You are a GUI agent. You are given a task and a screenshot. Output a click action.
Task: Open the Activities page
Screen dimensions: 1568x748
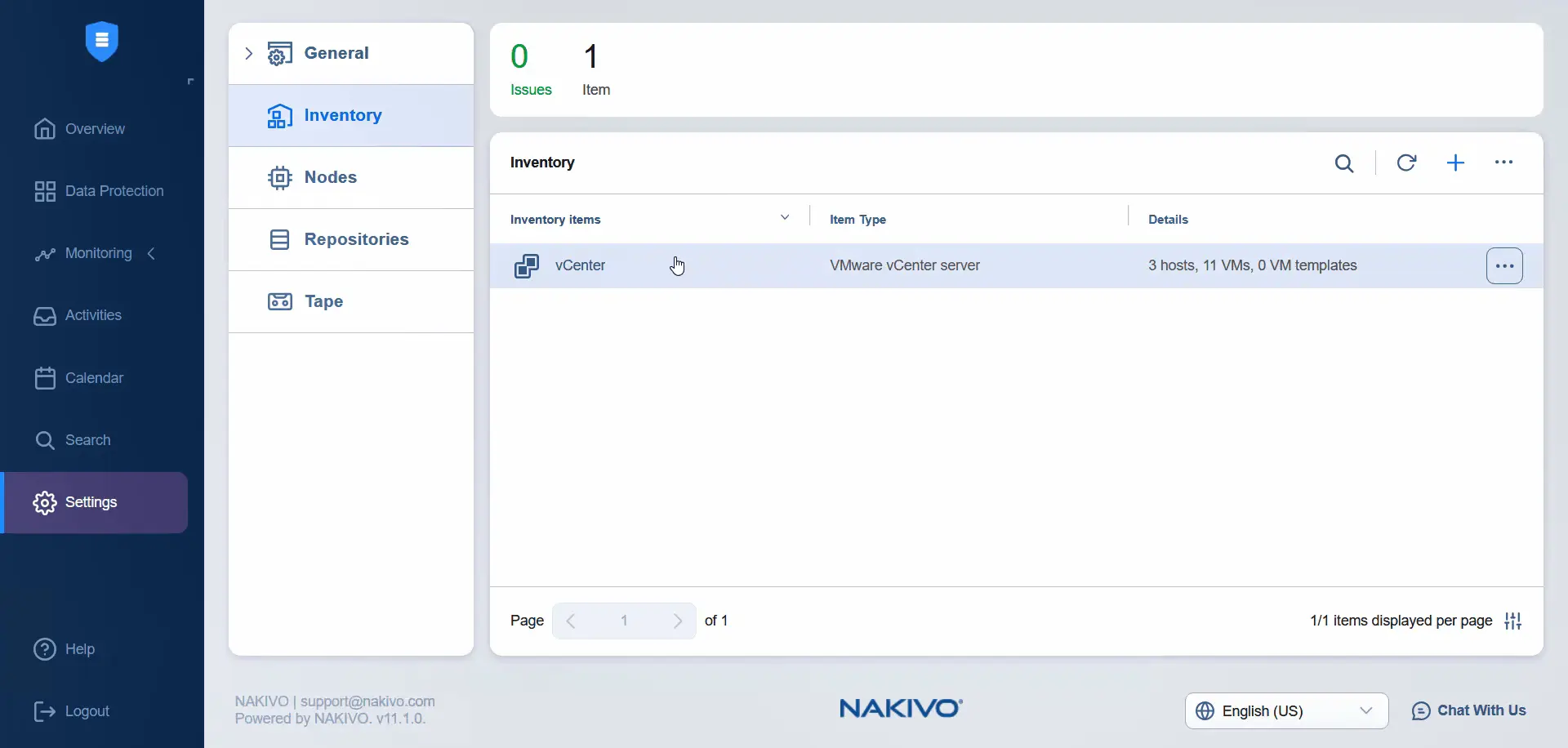point(91,315)
